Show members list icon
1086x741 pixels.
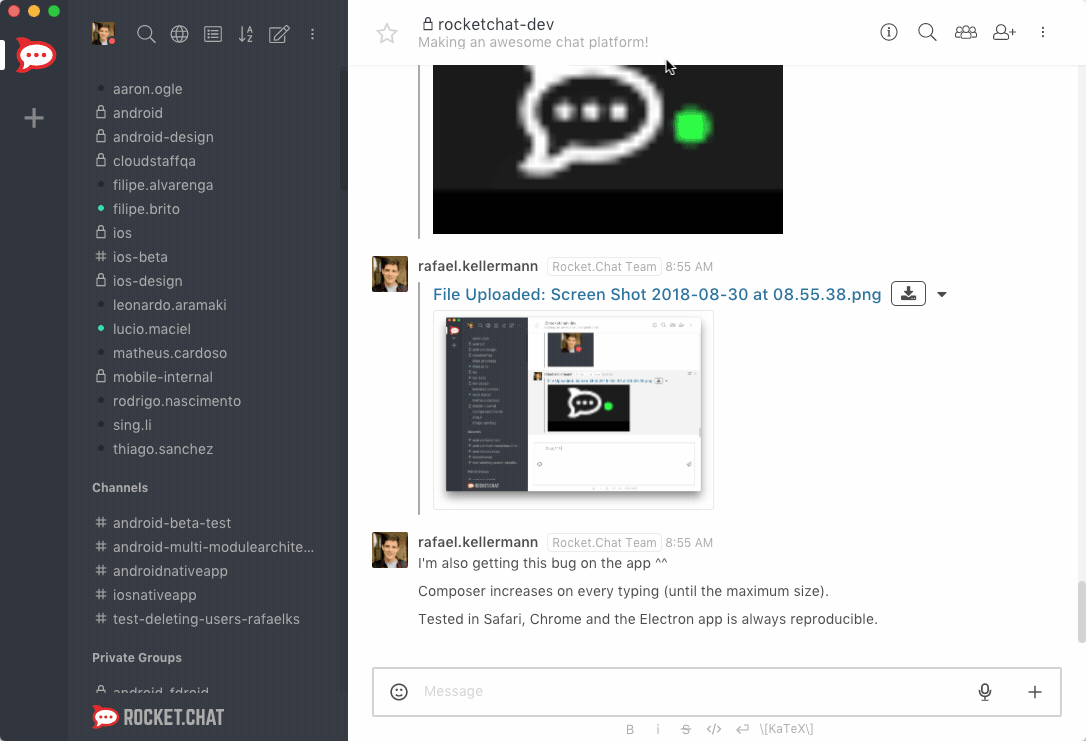point(965,32)
